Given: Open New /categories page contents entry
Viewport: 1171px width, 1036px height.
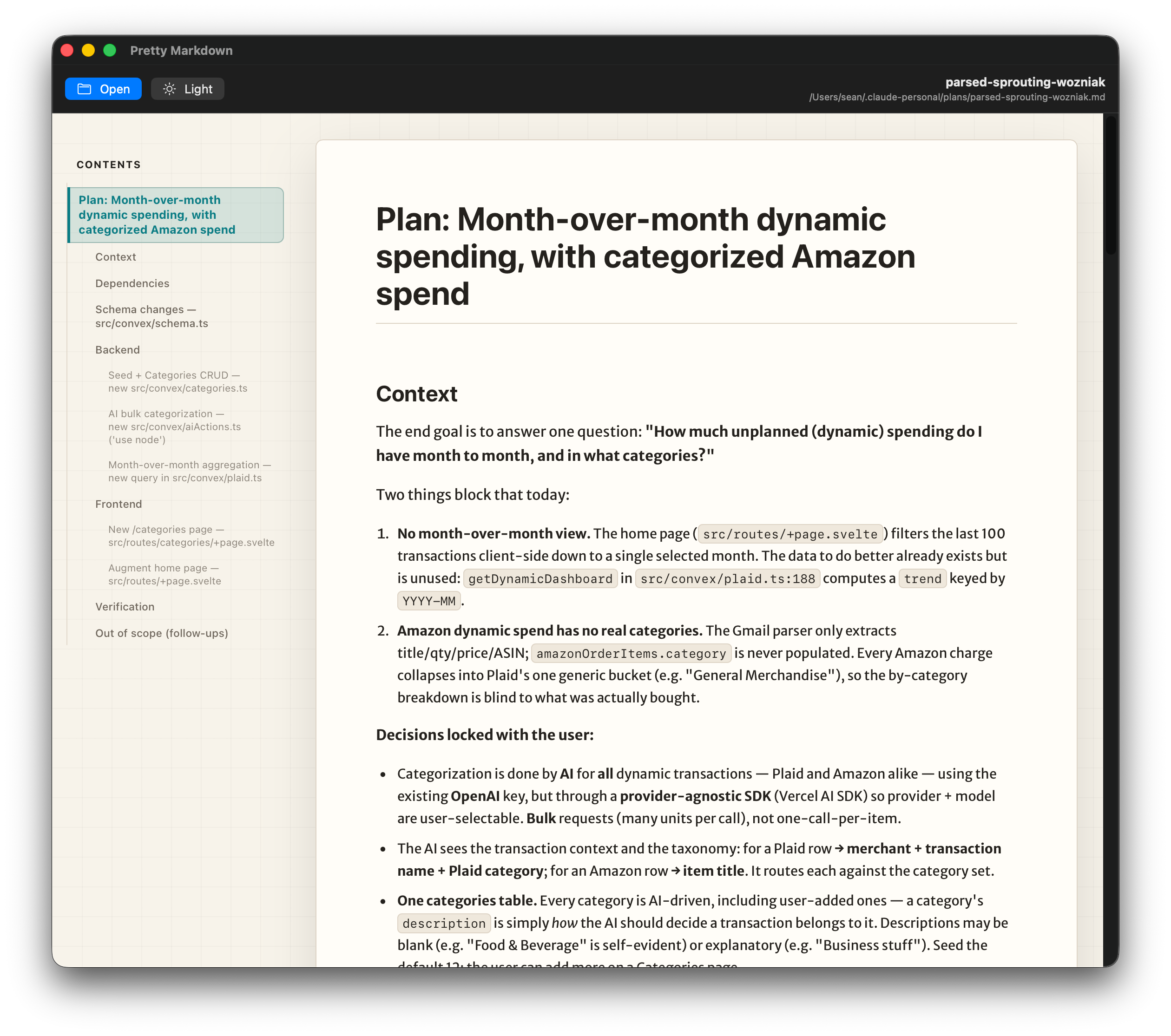Looking at the screenshot, I should [x=191, y=536].
